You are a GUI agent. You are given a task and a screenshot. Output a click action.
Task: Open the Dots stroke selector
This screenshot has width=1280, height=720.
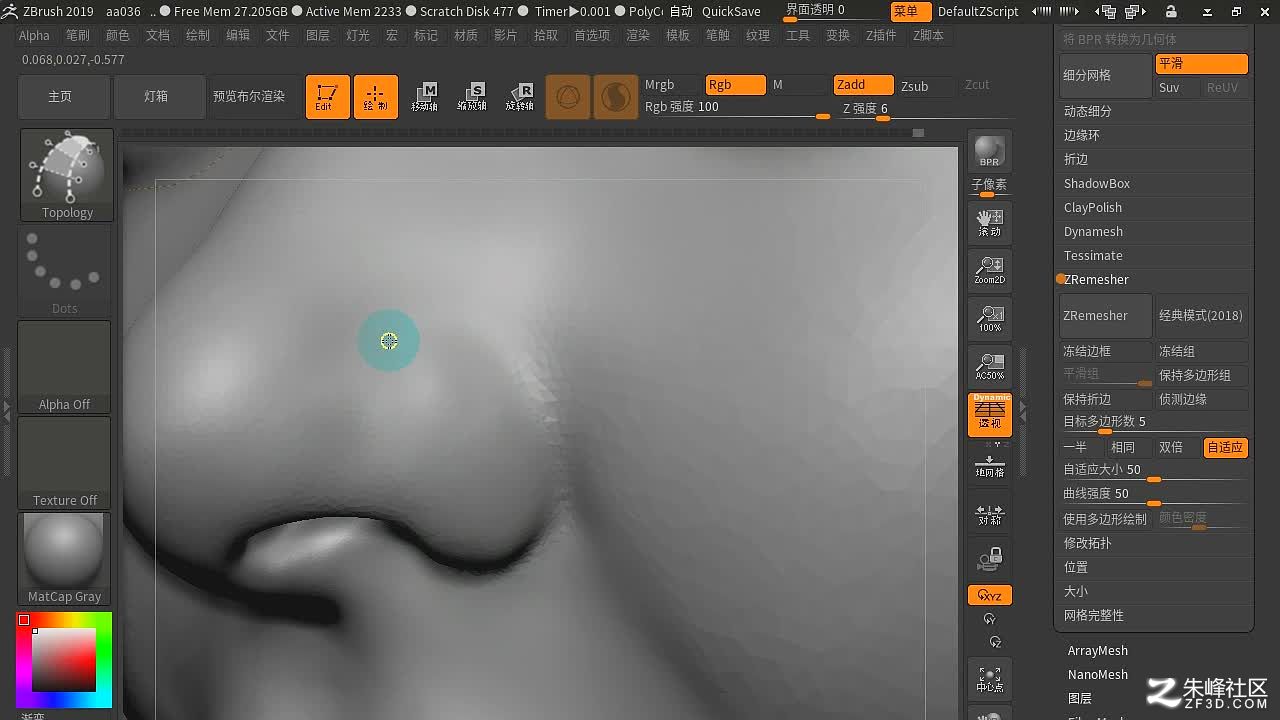pos(65,271)
